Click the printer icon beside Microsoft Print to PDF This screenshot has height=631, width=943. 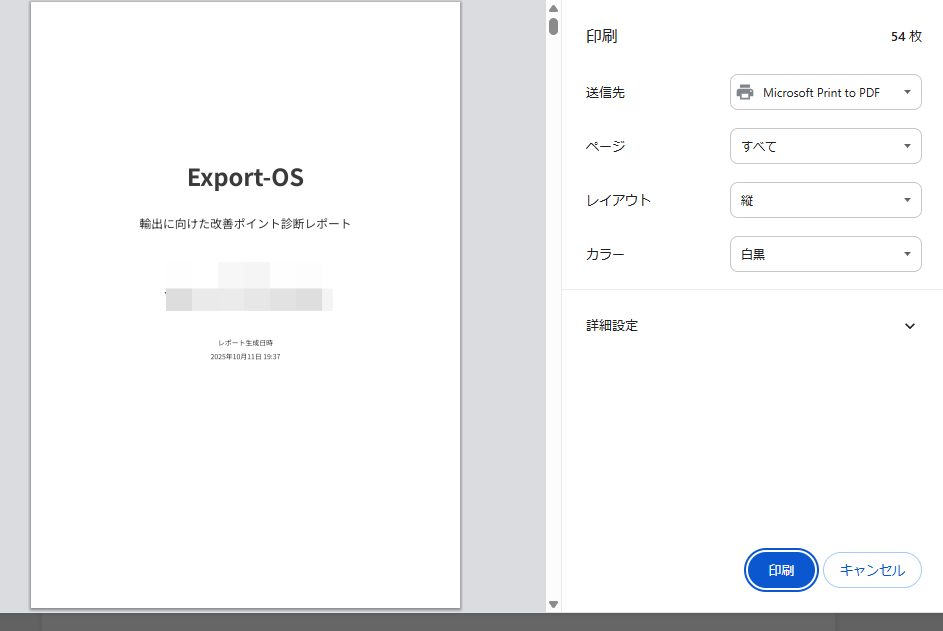coord(743,92)
